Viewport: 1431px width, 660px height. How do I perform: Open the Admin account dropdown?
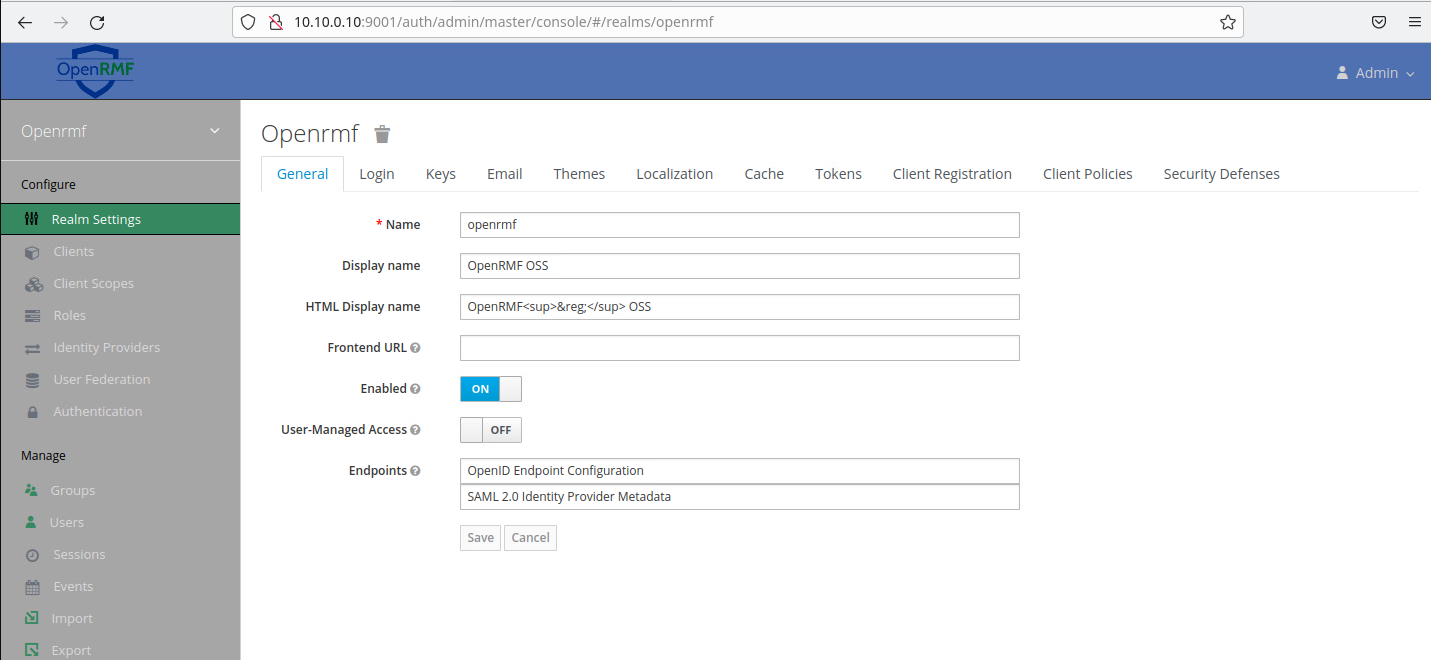[x=1375, y=72]
